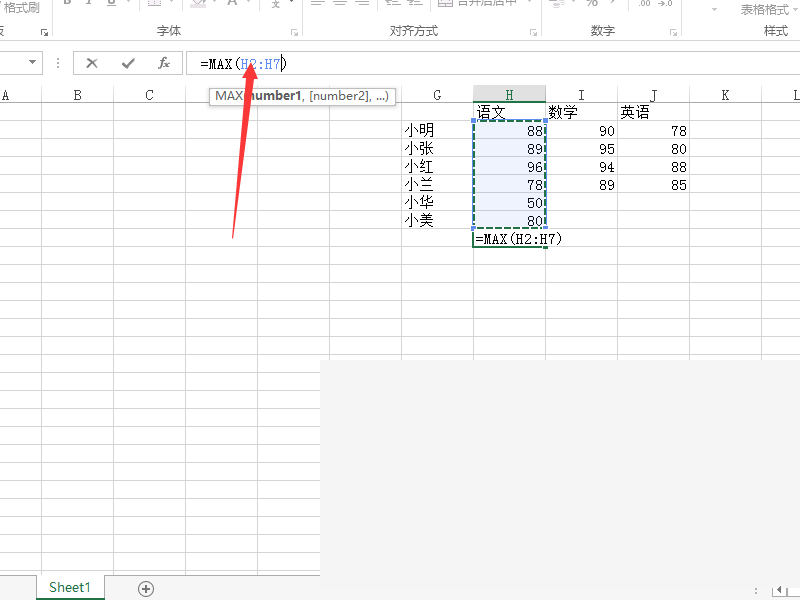Click 小美's 语文 score 80
Screen dimensions: 800x600
pos(509,220)
